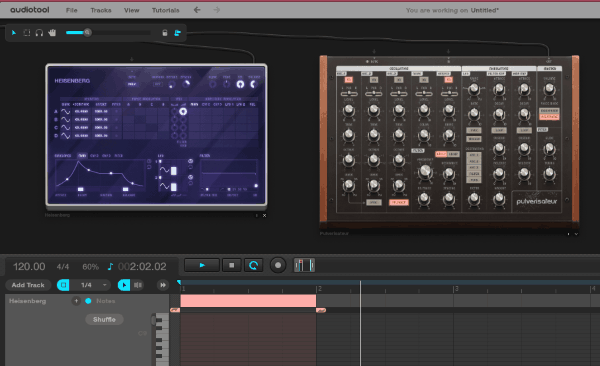The image size is (600, 366).
Task: Click oscillator B sine waveform icon
Action: pyautogui.click(x=65, y=119)
